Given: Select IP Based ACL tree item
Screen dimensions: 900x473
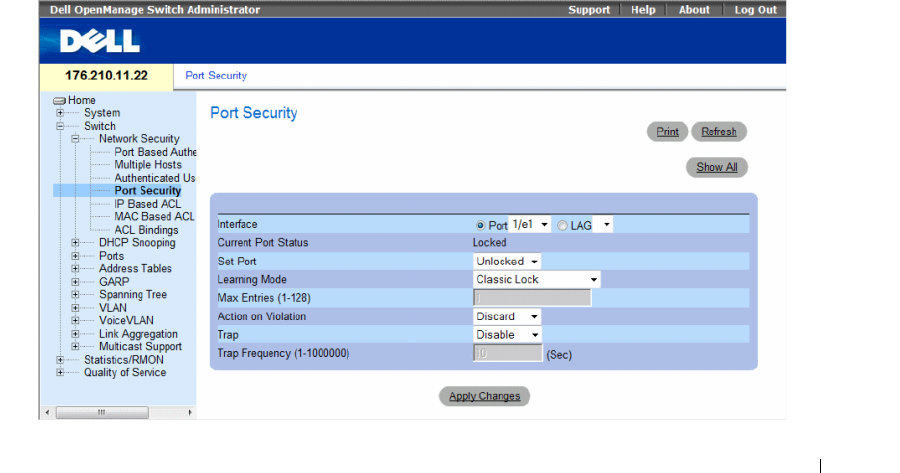Looking at the screenshot, I should tap(148, 204).
